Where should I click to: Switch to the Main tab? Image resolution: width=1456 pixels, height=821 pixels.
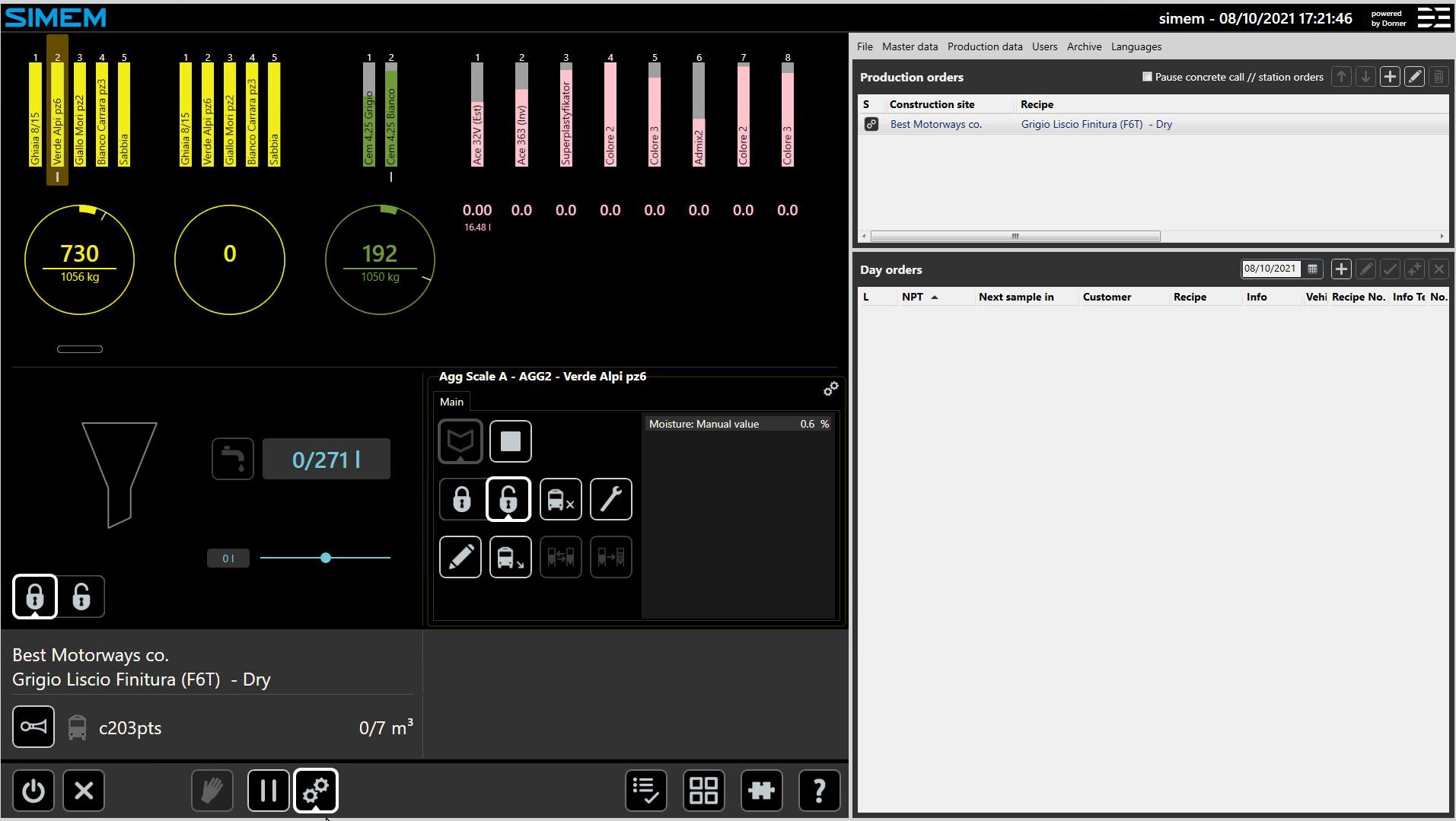(451, 402)
